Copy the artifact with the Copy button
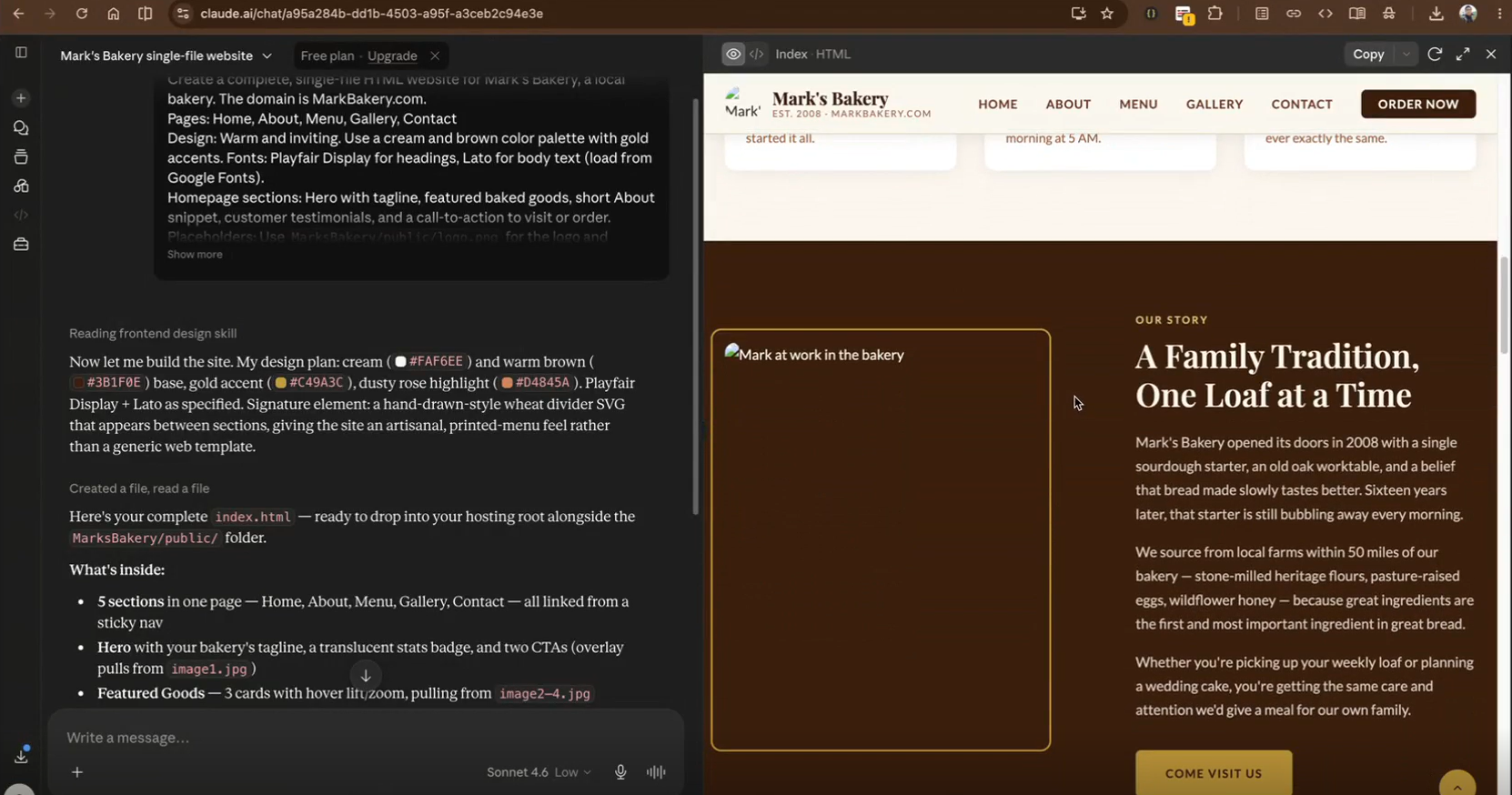 click(x=1368, y=54)
